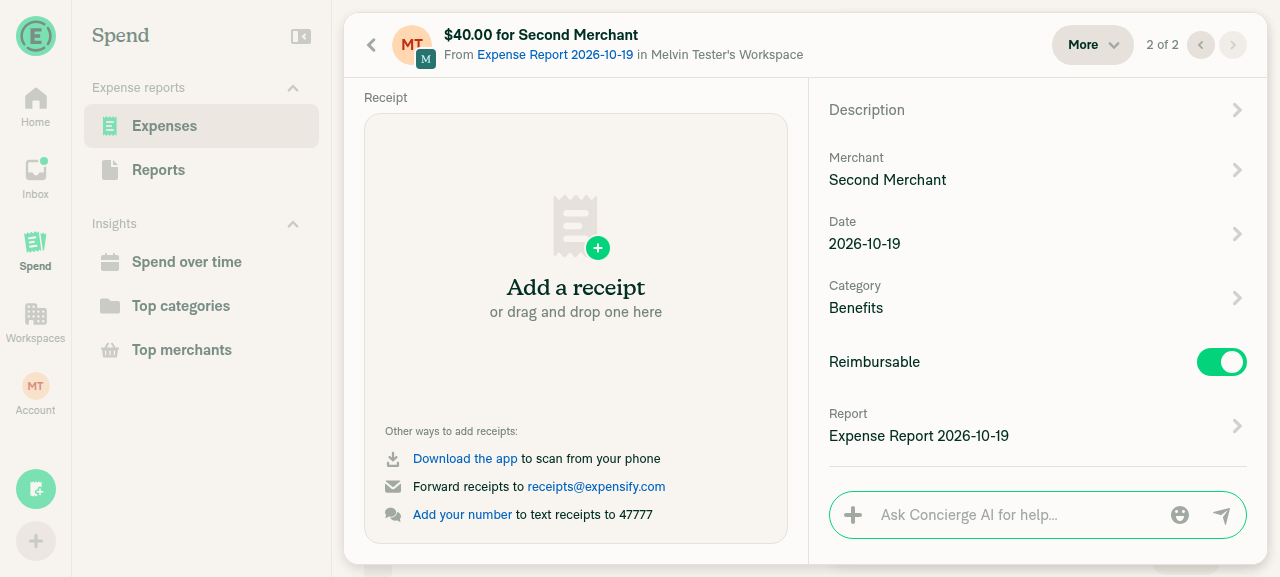Open the MT Account avatar

point(36,386)
